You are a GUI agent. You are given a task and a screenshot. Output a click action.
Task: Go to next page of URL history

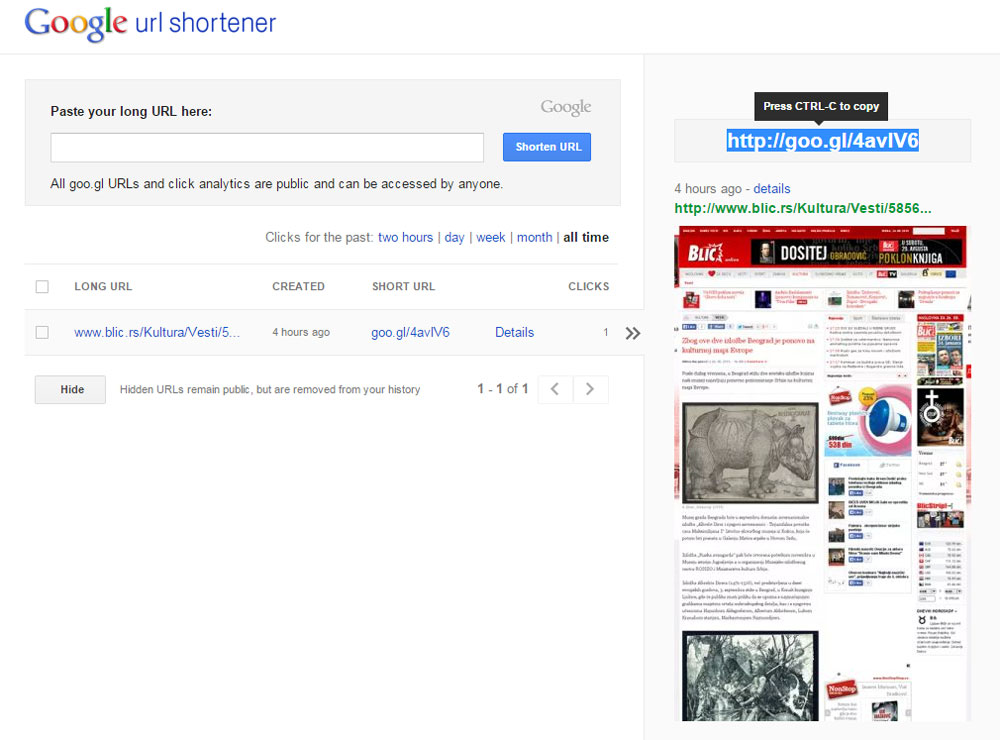[x=591, y=389]
